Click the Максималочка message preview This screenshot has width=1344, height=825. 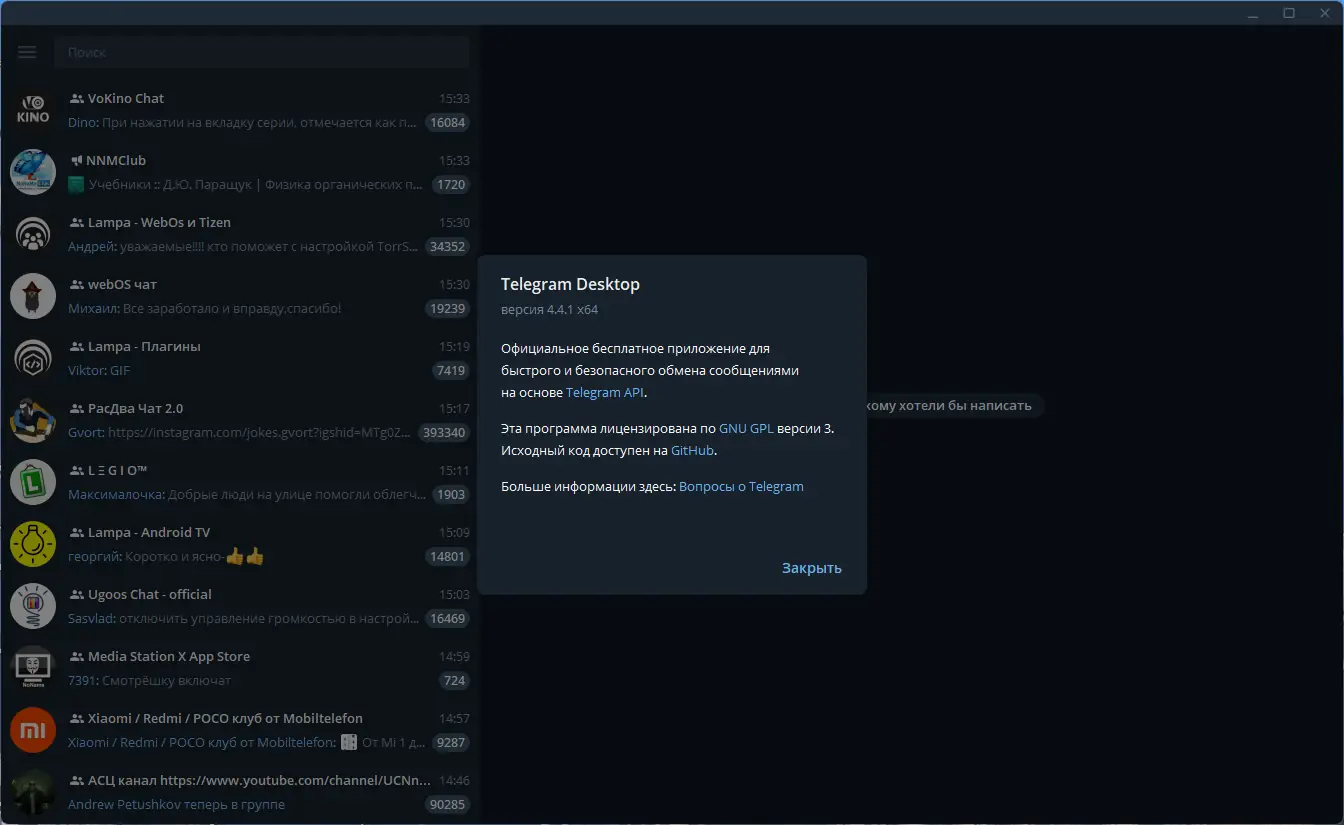pos(246,495)
